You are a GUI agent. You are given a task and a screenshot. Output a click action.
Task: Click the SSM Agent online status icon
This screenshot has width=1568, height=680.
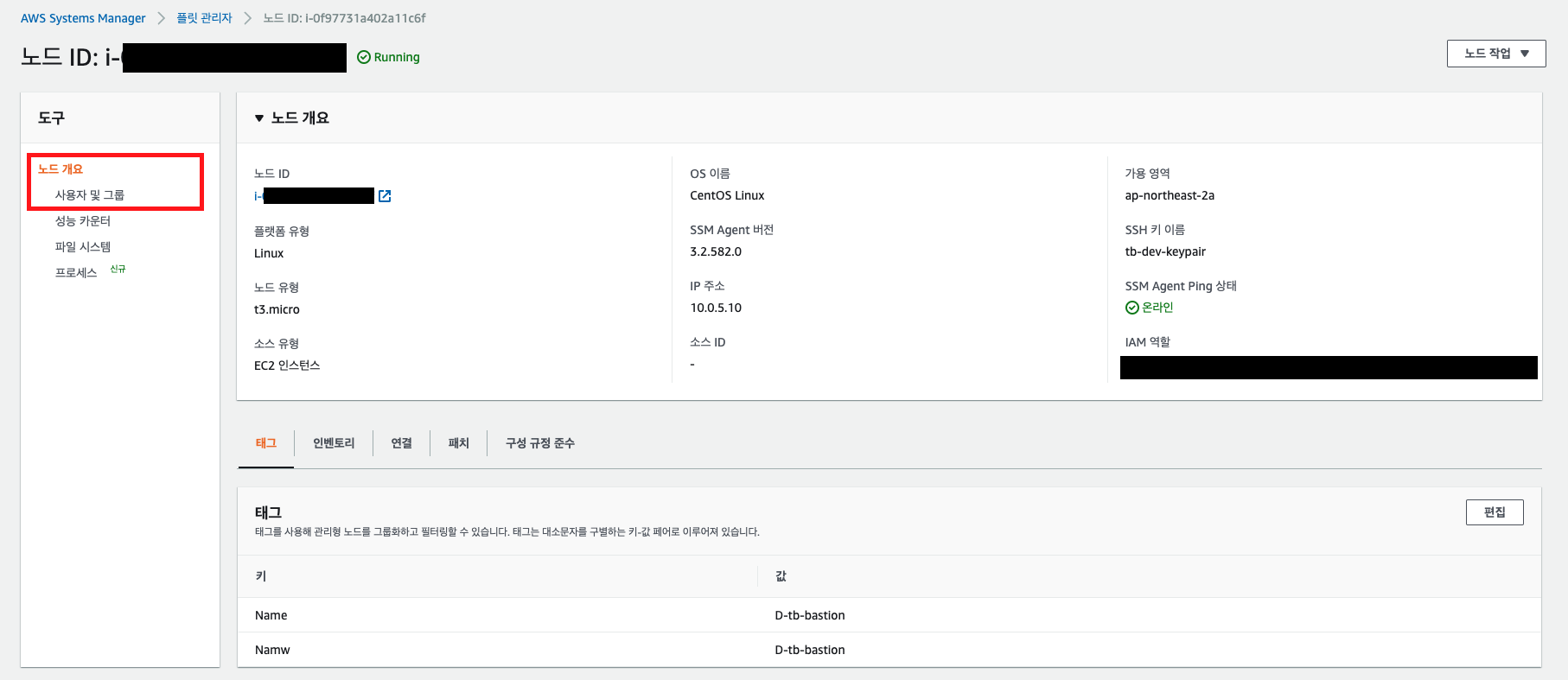pyautogui.click(x=1131, y=308)
